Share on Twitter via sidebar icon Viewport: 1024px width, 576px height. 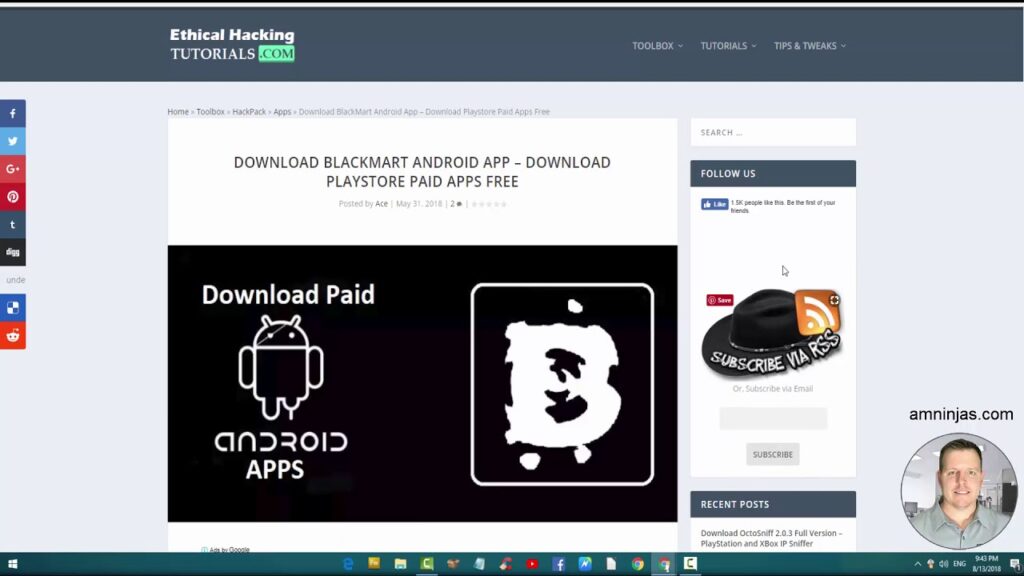coord(12,141)
